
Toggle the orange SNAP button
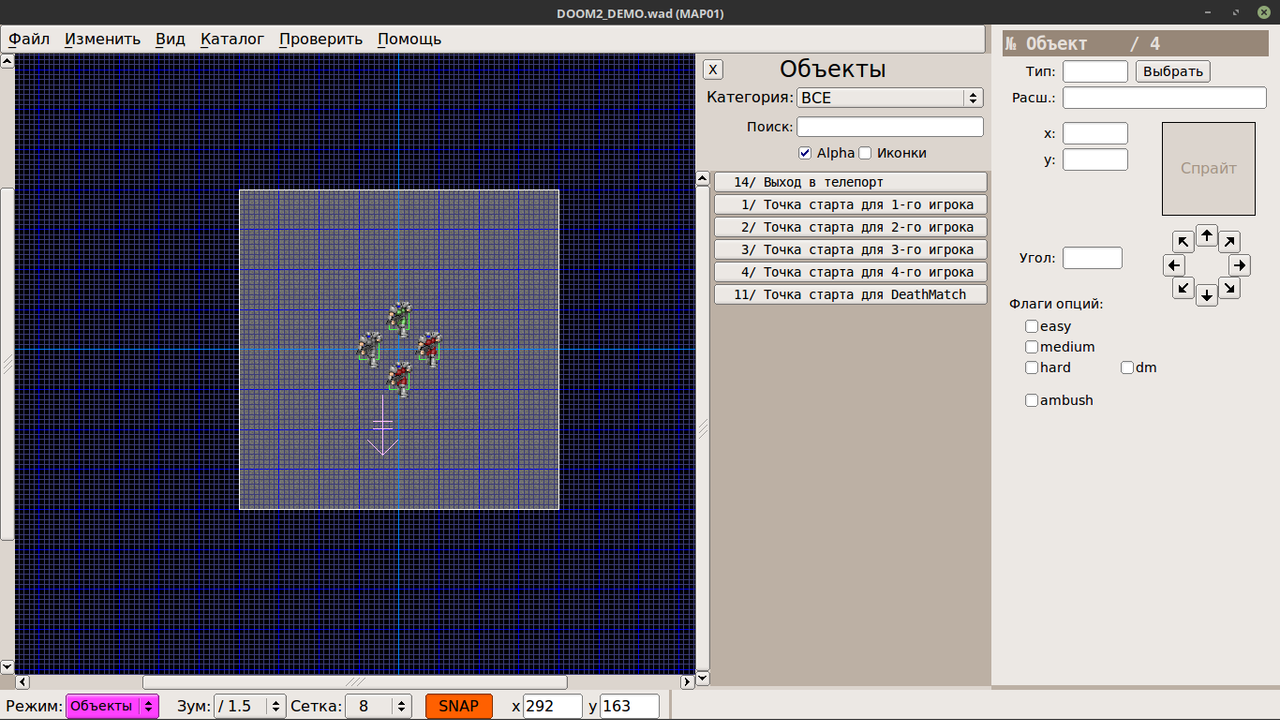tap(459, 706)
